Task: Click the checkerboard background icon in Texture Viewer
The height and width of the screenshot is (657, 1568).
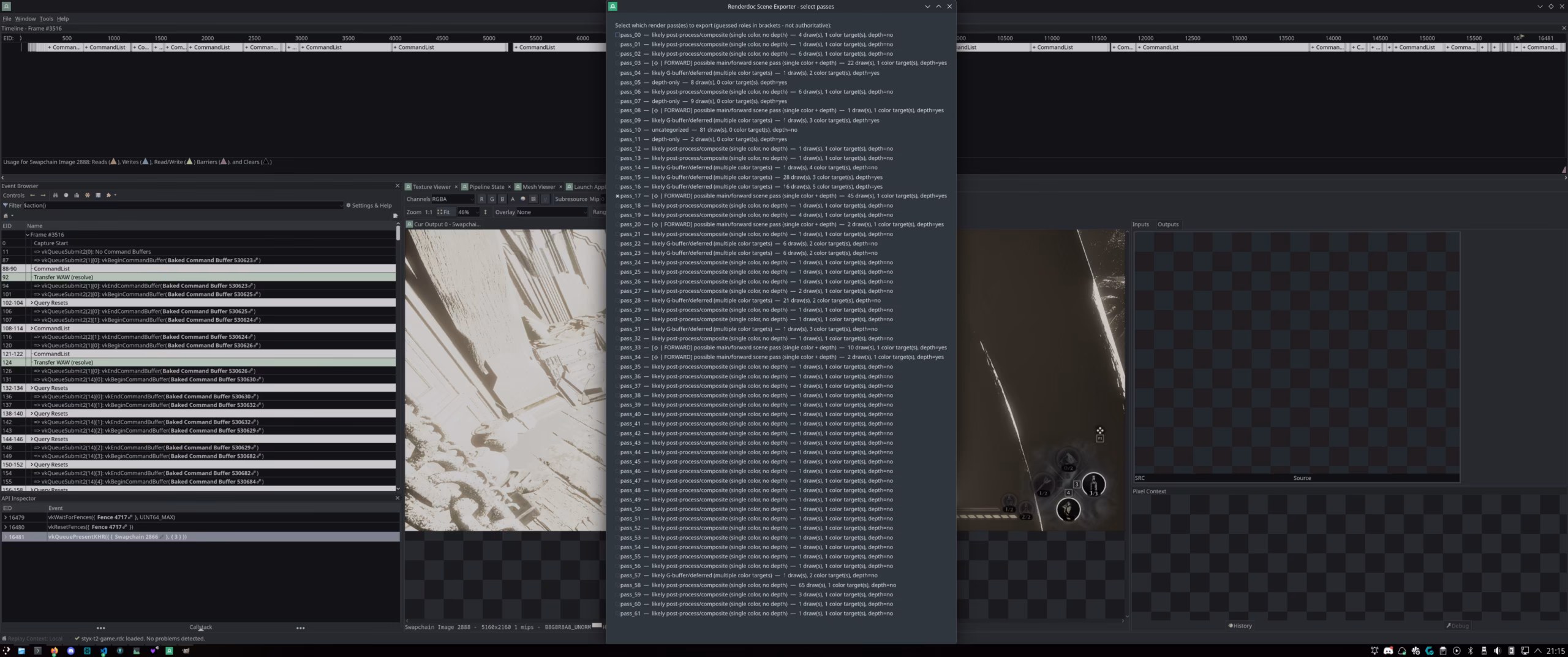Action: (x=533, y=199)
